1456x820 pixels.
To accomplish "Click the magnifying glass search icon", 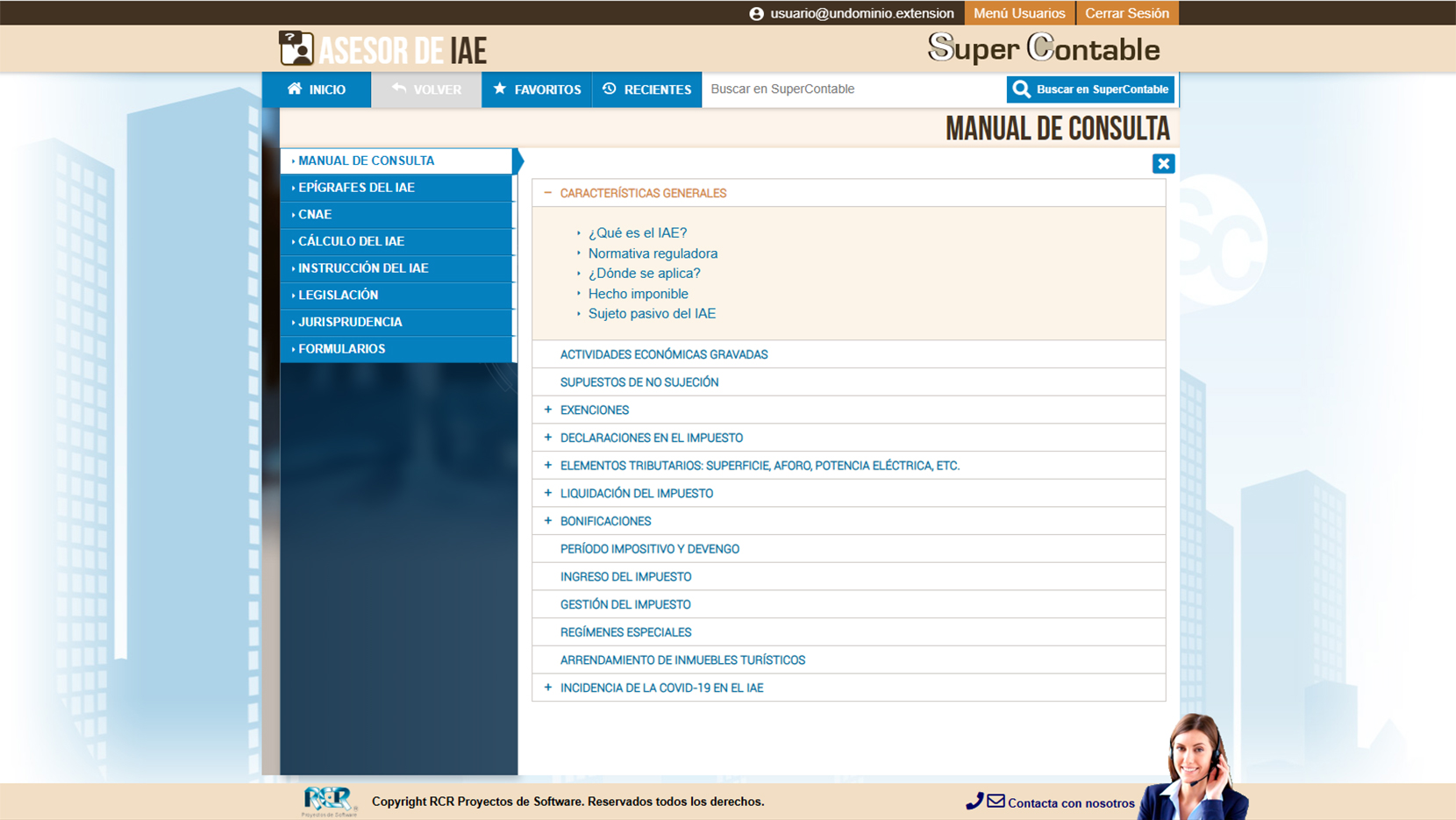I will pyautogui.click(x=1021, y=89).
